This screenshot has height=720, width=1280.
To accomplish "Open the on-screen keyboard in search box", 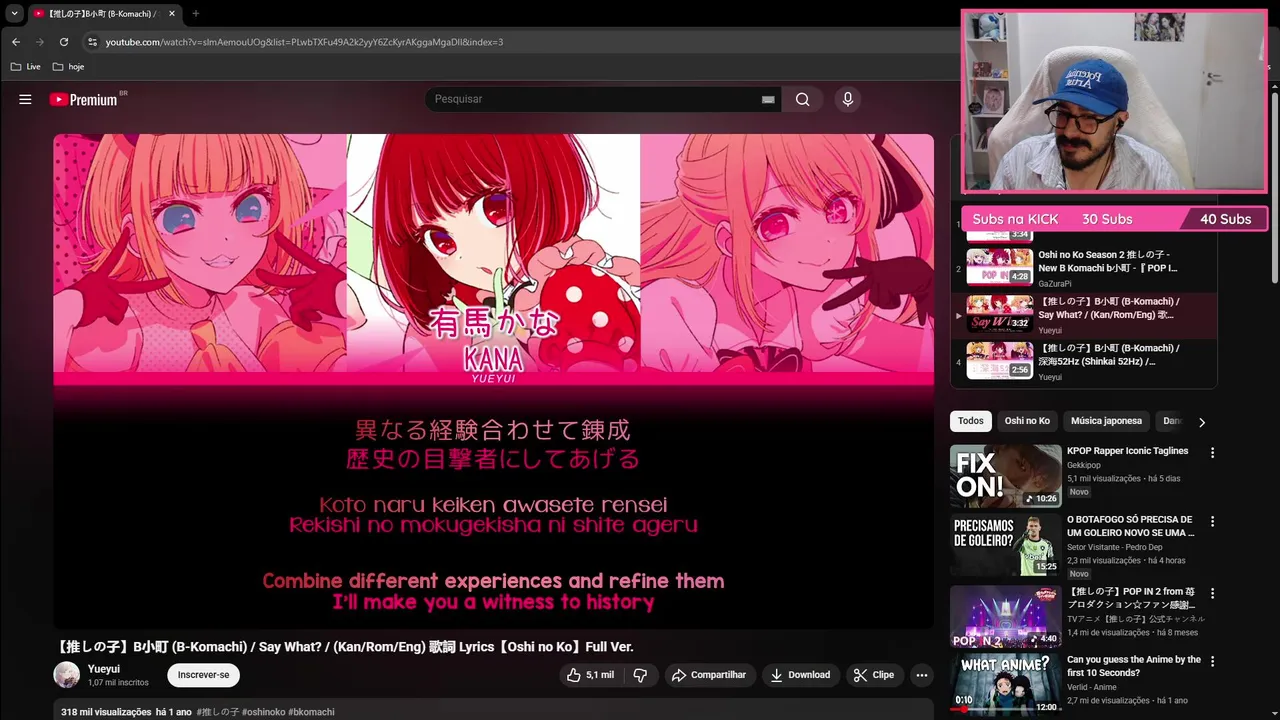I will pos(768,99).
